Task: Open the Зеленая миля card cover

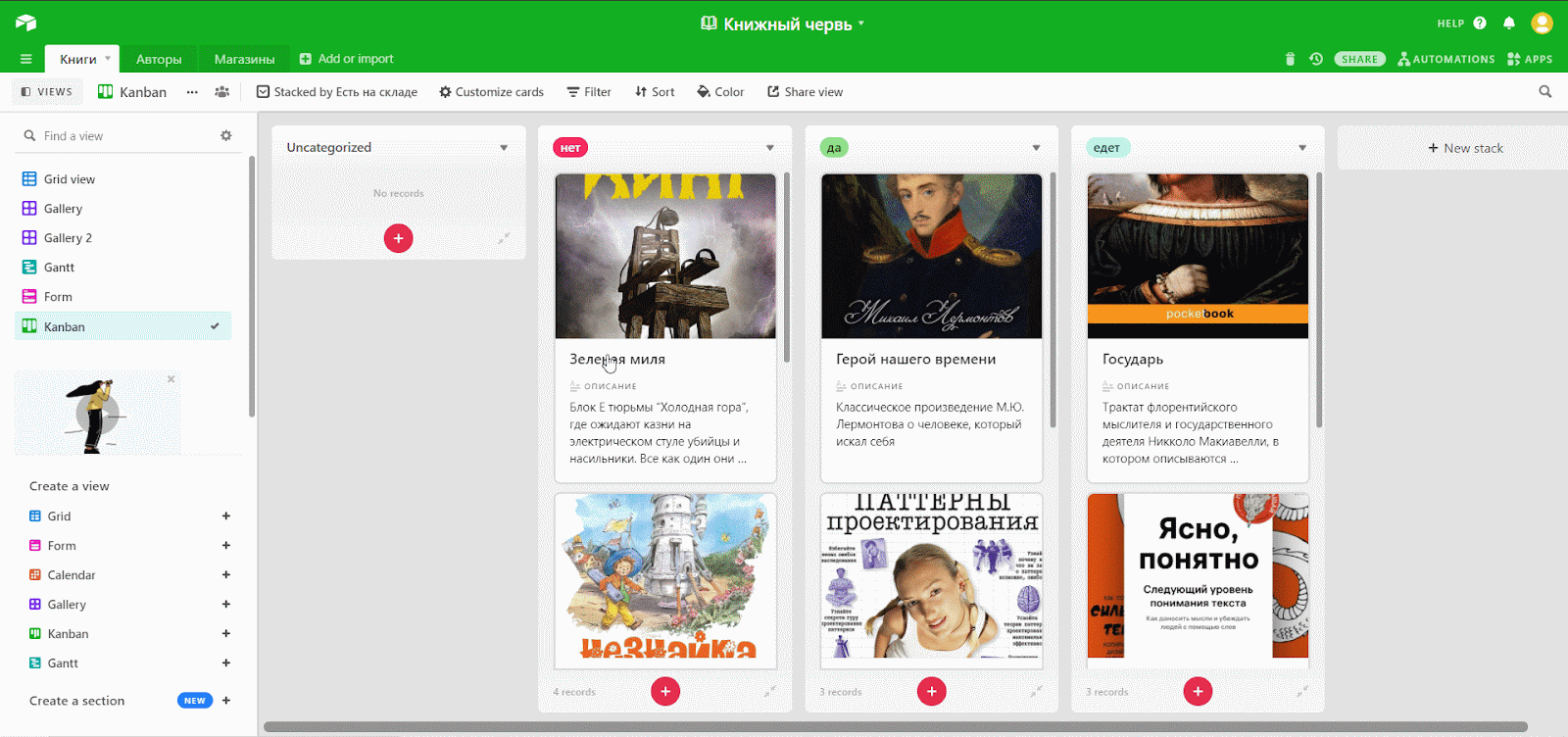Action: coord(665,257)
